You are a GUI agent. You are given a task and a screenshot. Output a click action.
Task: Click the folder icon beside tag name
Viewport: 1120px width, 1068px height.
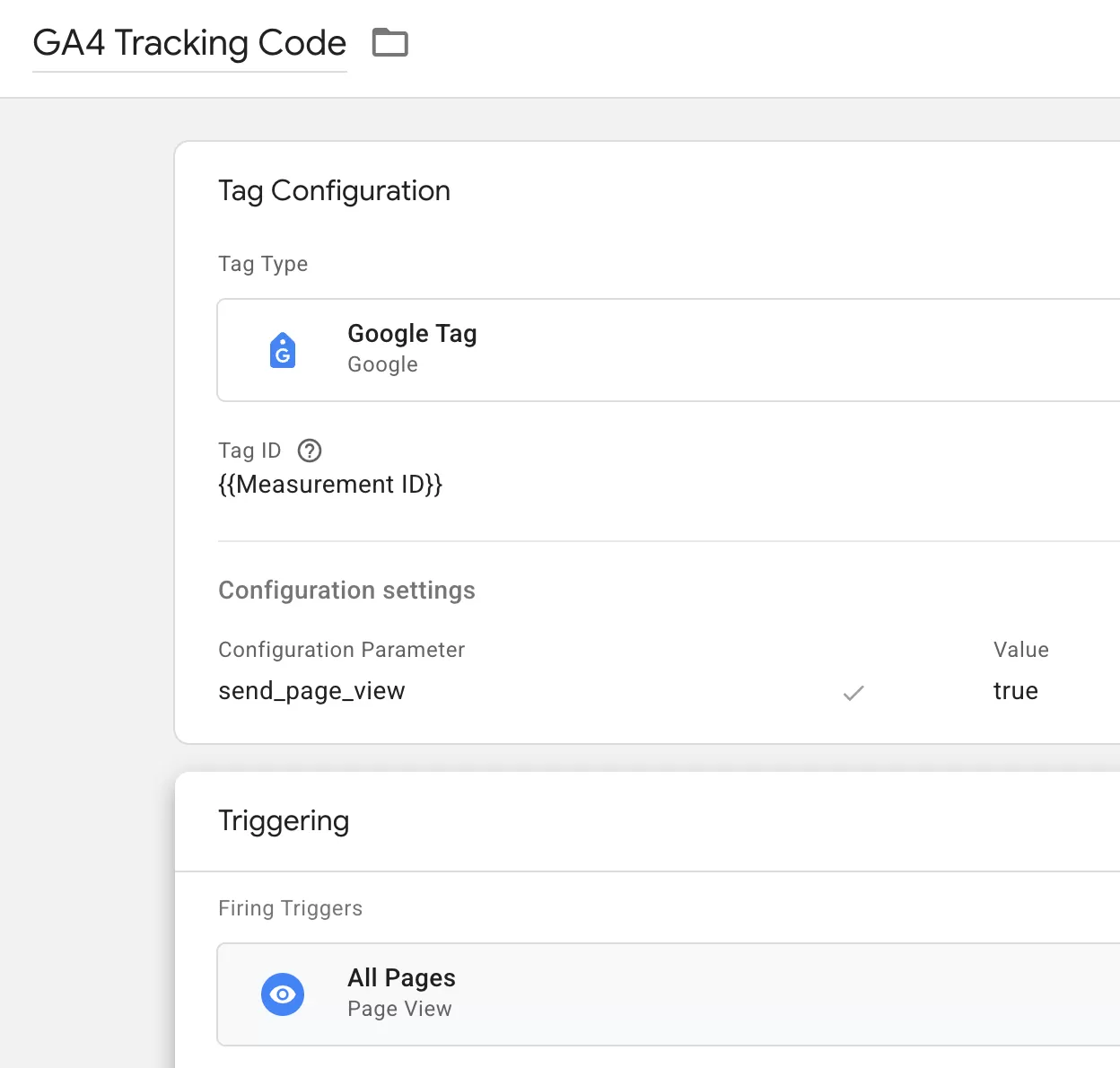point(390,42)
